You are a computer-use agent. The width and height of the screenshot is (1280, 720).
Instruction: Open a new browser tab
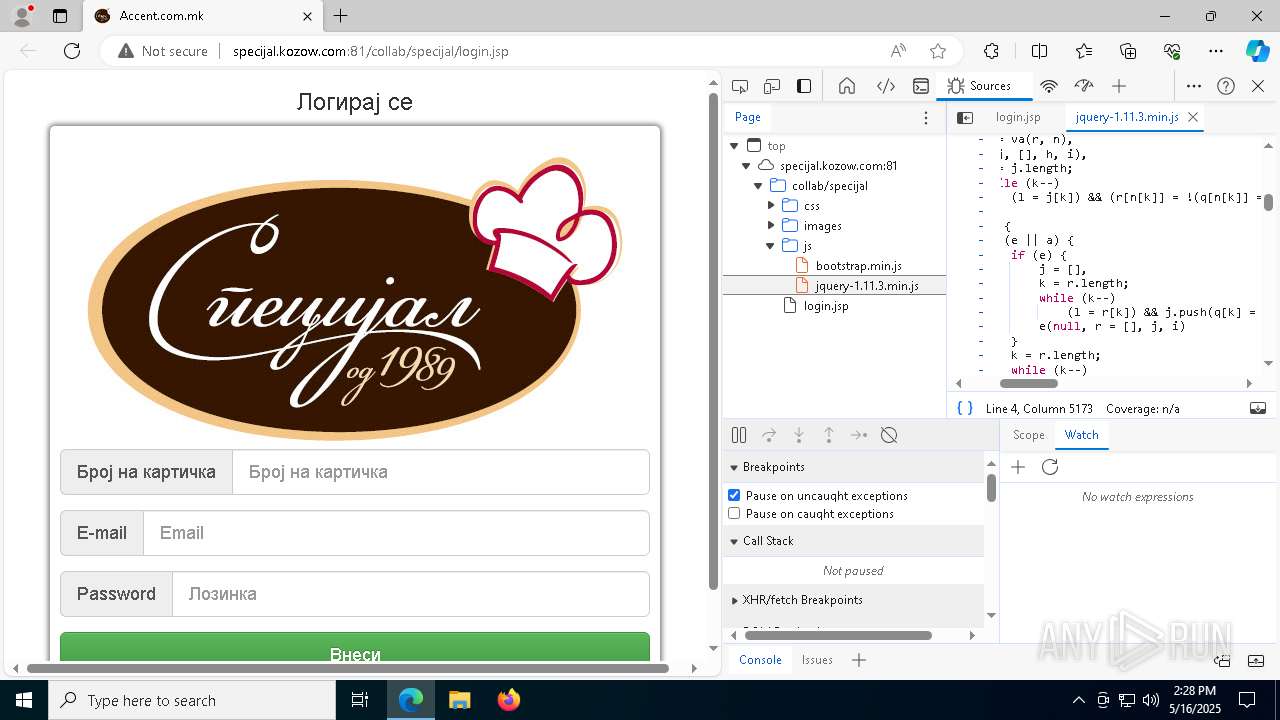pos(341,16)
